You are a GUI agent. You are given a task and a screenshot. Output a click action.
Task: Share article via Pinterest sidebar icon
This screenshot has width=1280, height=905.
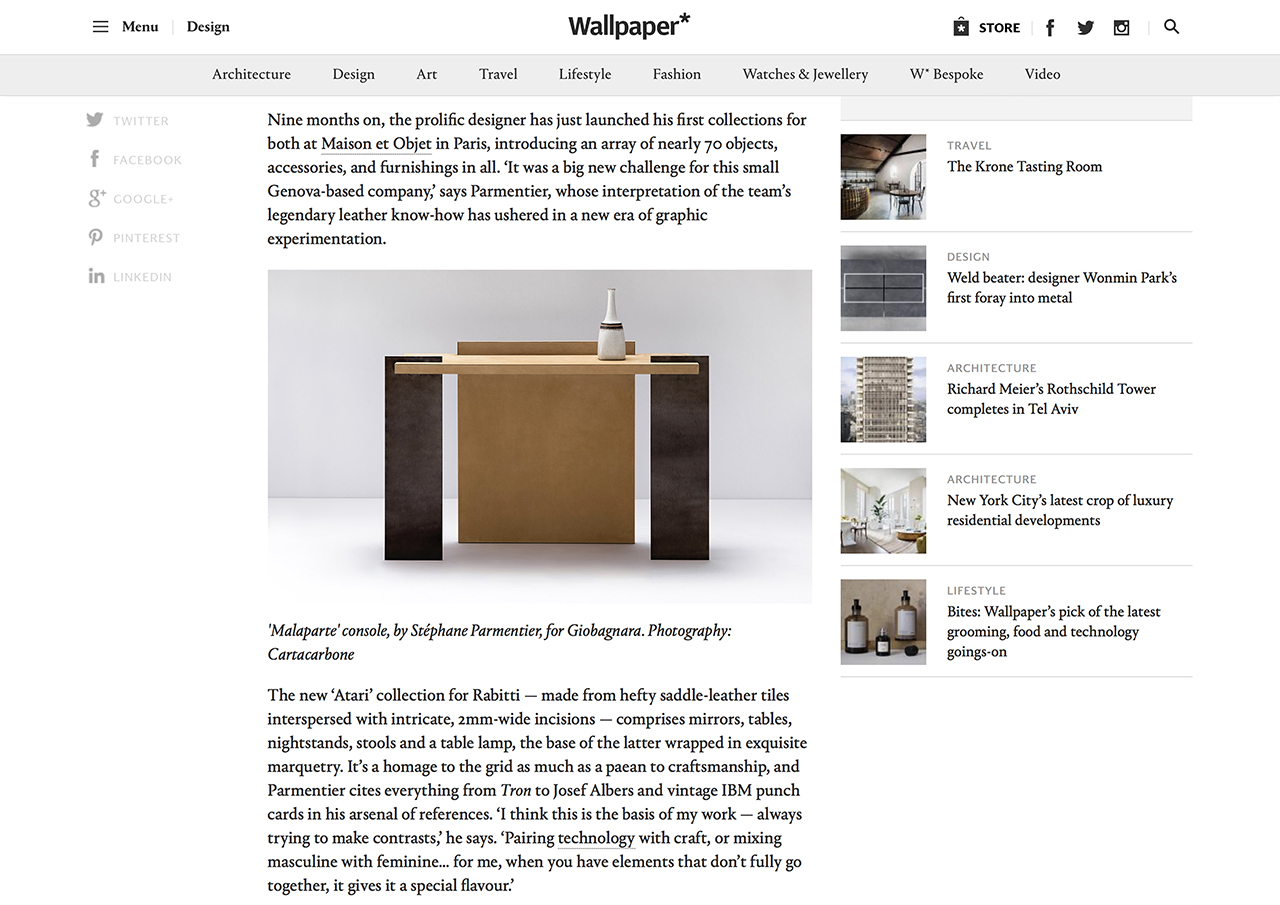coord(95,237)
